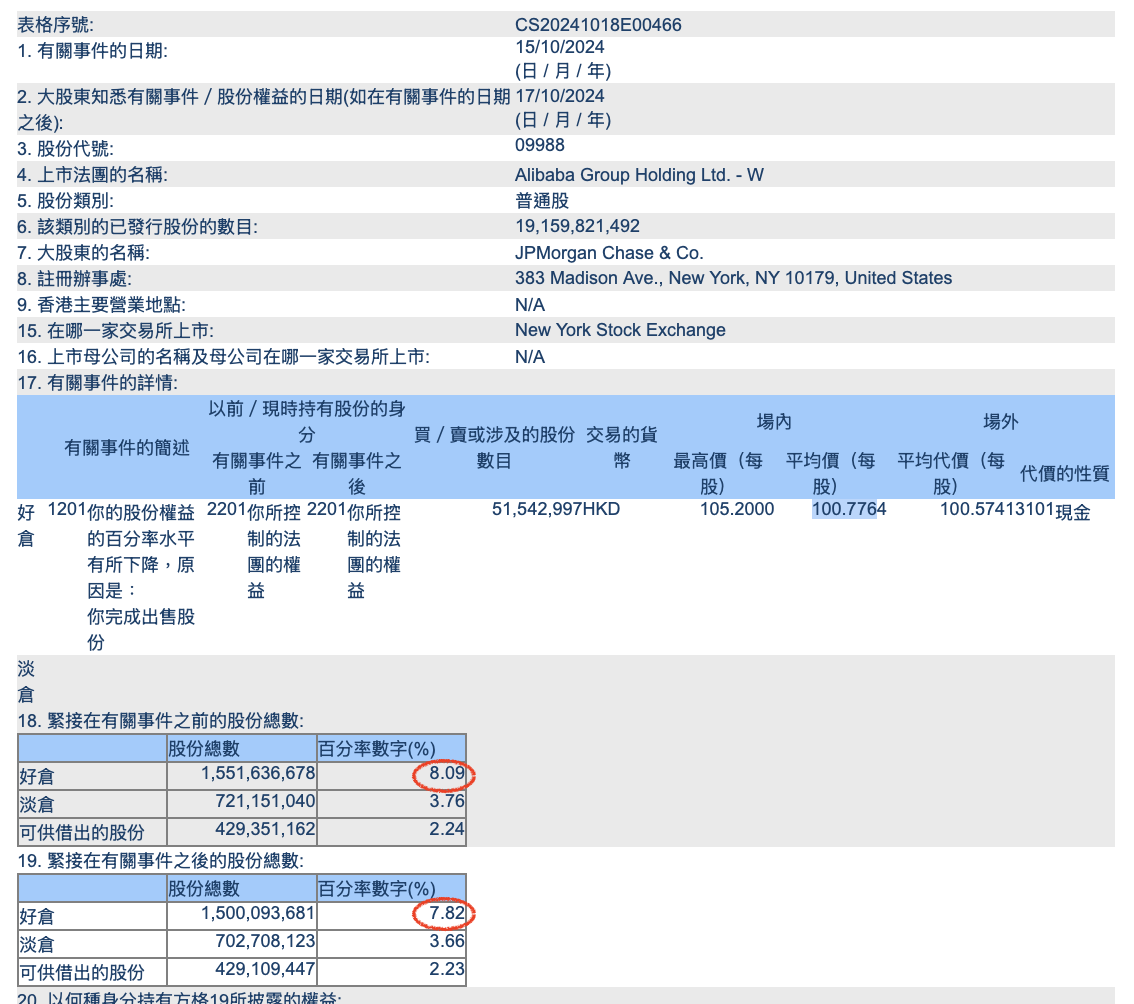Click event code 1201

(67, 509)
